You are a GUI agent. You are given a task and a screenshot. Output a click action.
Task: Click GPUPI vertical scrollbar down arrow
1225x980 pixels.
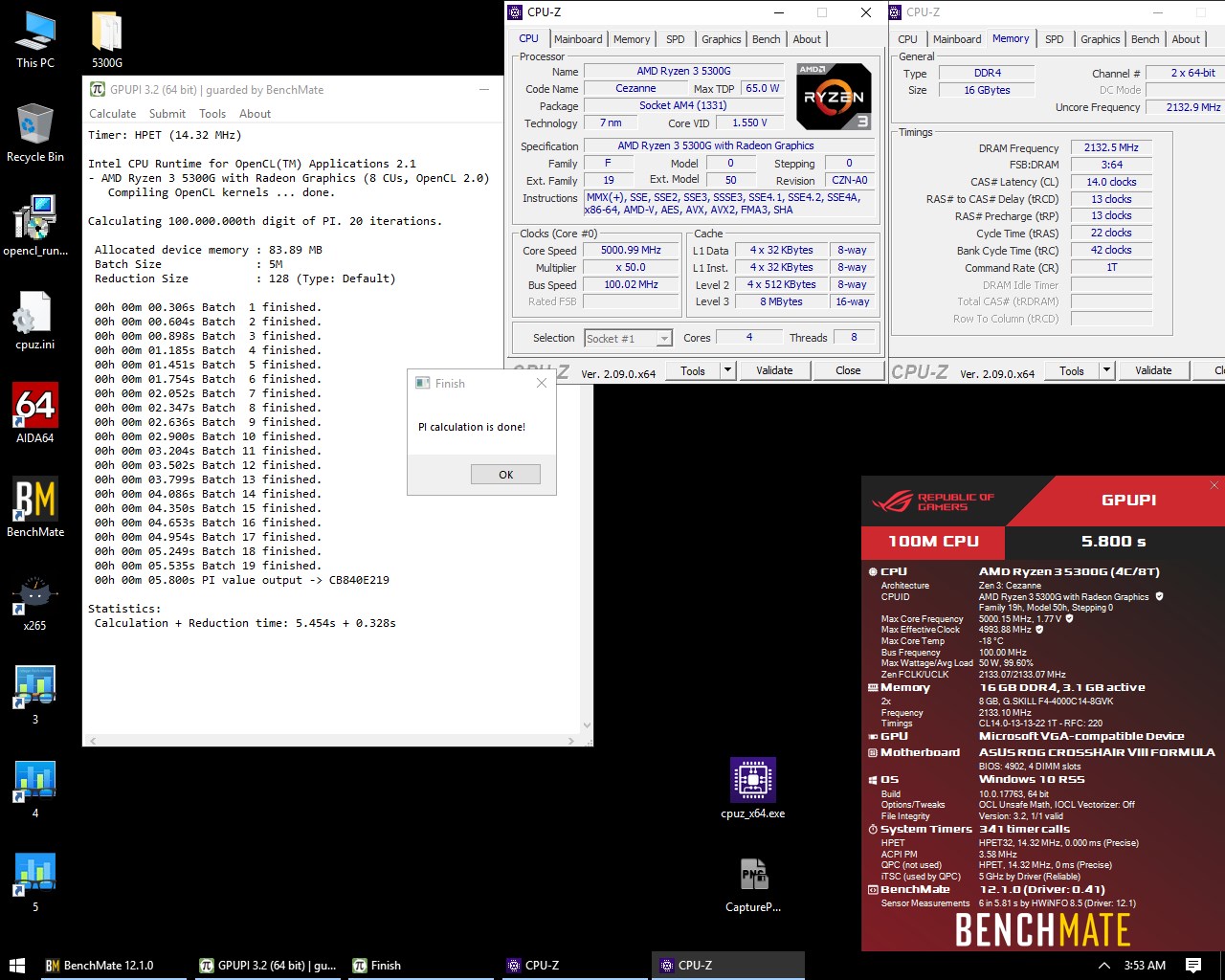tap(586, 726)
